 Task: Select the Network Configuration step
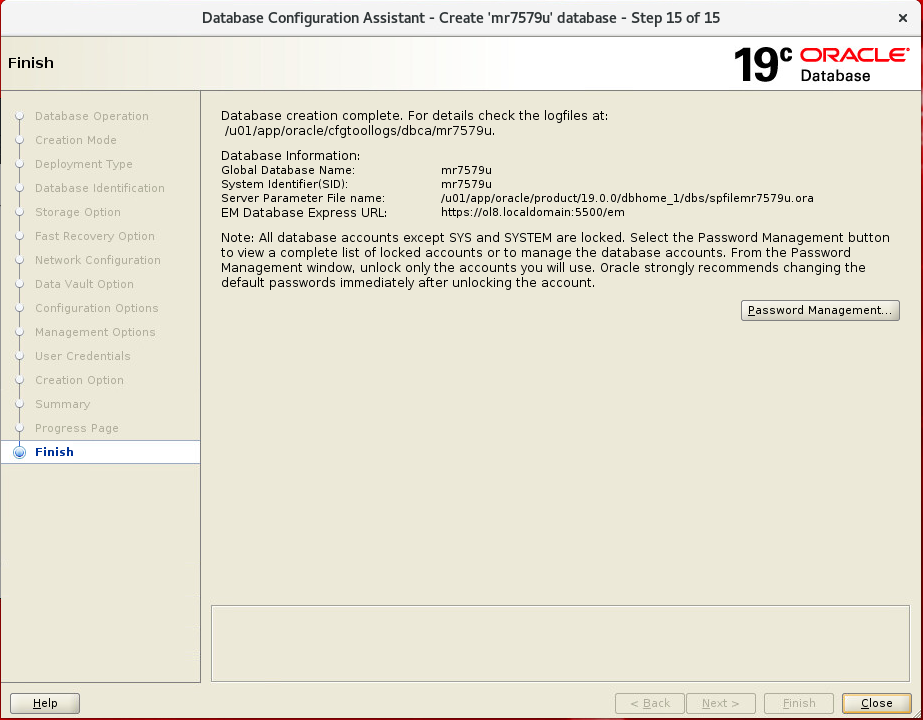pos(98,260)
